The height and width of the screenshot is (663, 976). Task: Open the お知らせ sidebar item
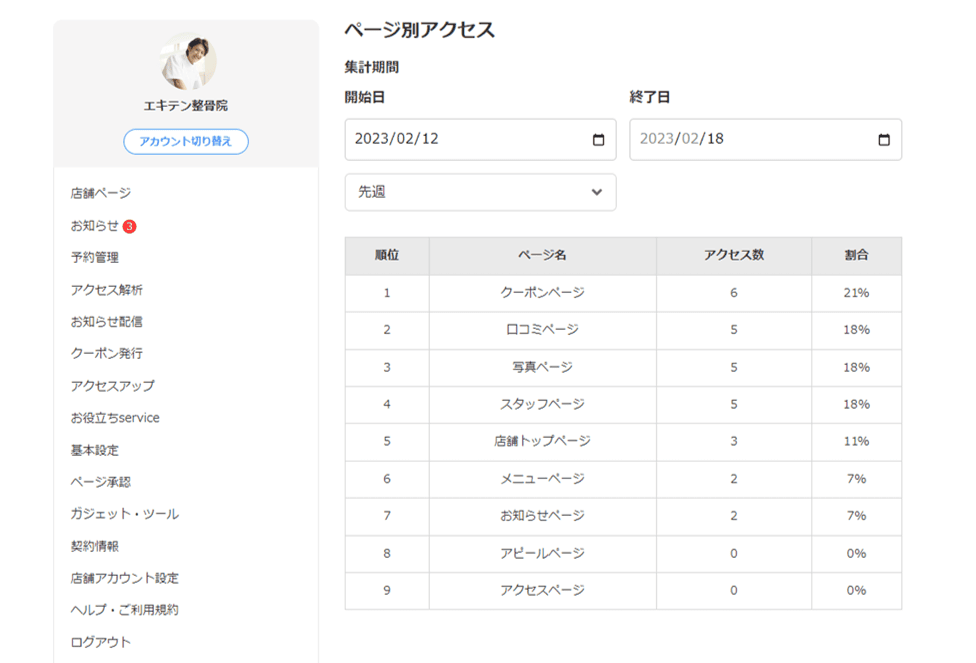pos(94,226)
